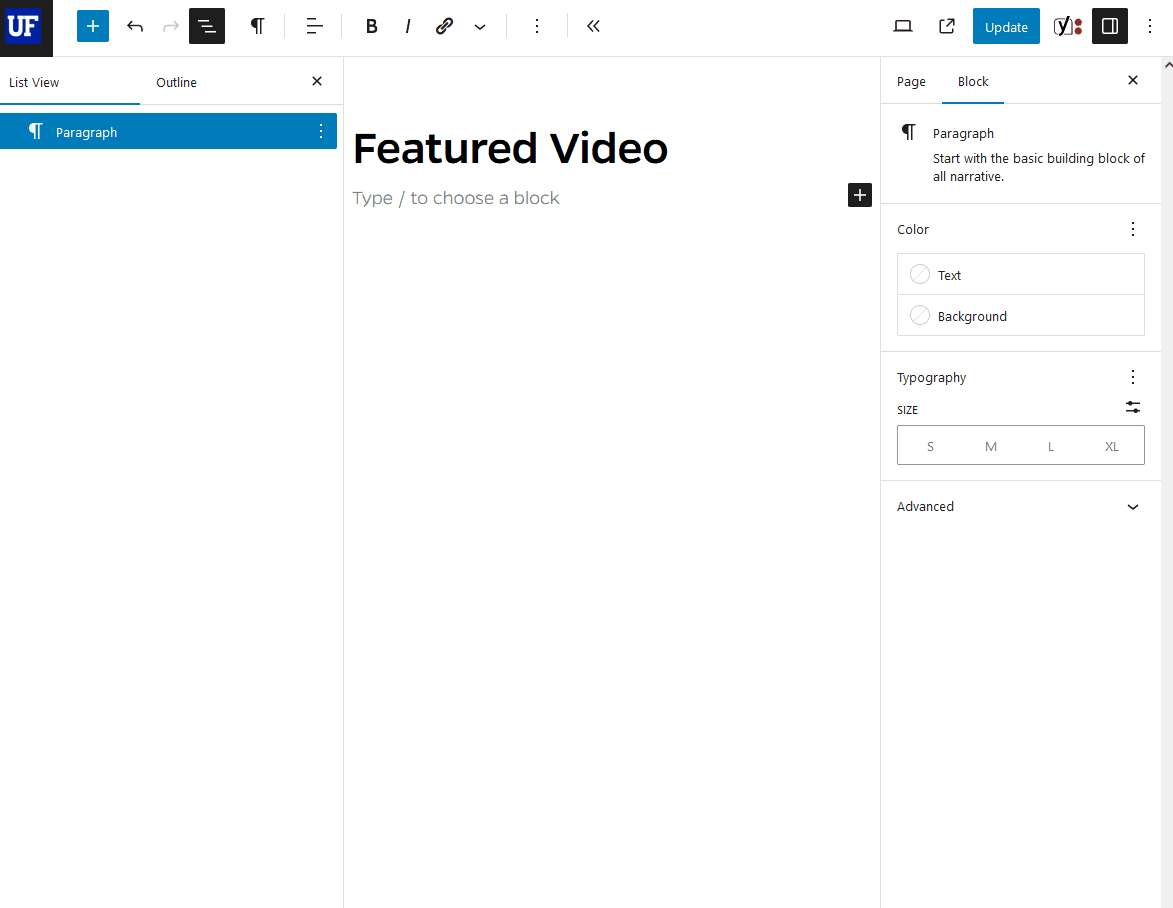Toggle the settings sidebar panel
This screenshot has width=1173, height=908.
(1109, 26)
